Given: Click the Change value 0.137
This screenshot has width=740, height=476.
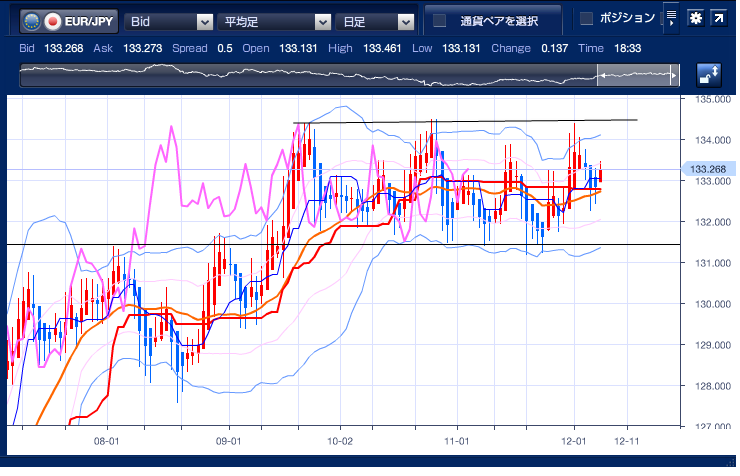Looking at the screenshot, I should (x=555, y=48).
